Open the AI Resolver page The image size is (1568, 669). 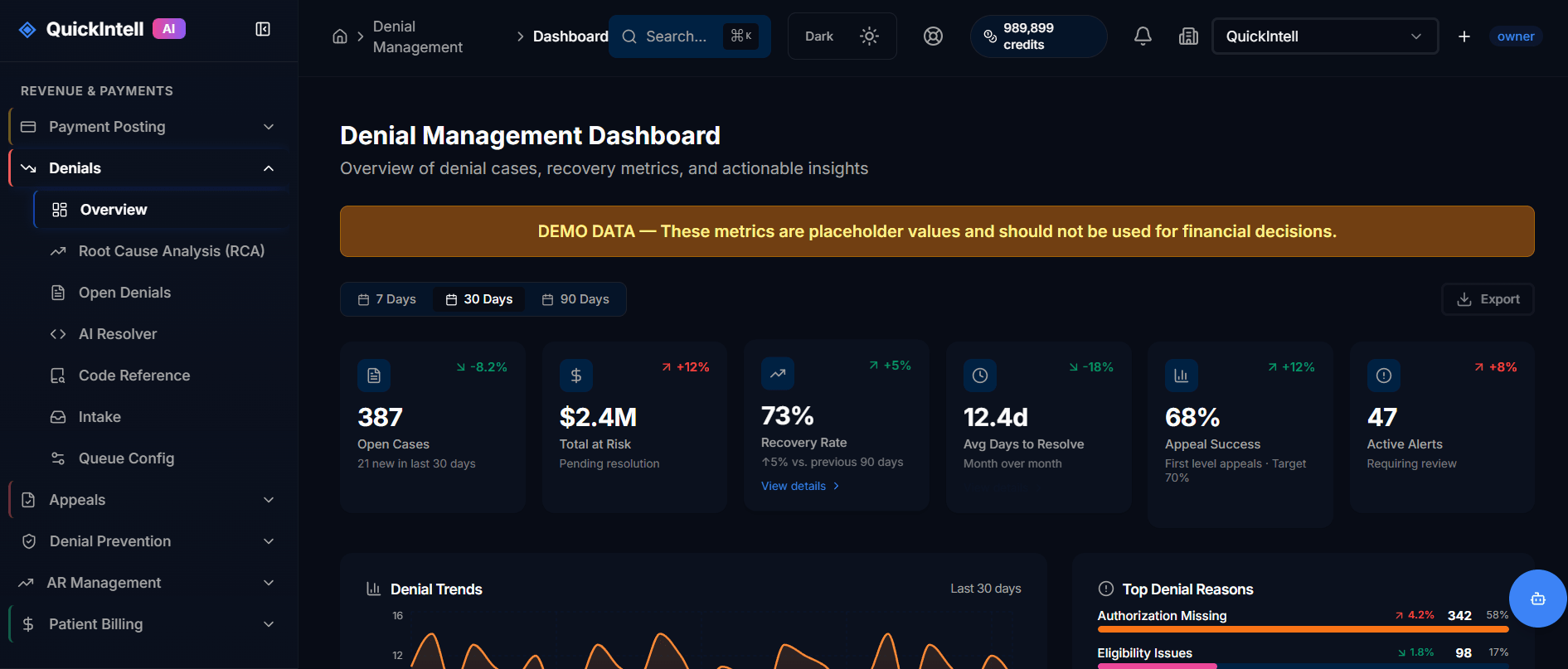(162, 334)
